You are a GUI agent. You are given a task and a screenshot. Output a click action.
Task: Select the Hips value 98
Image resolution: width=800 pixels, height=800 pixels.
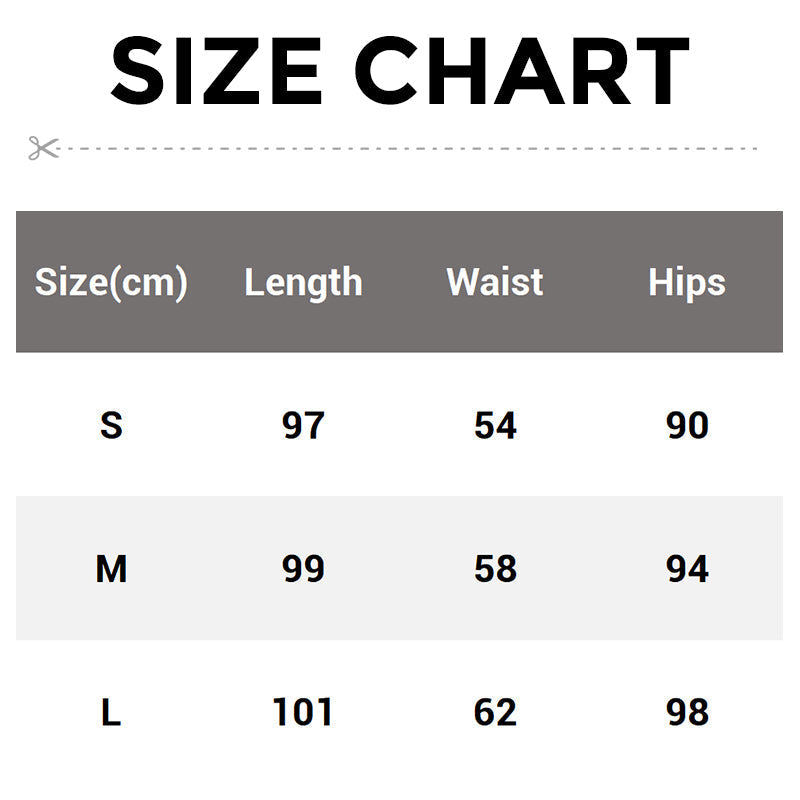tap(687, 712)
